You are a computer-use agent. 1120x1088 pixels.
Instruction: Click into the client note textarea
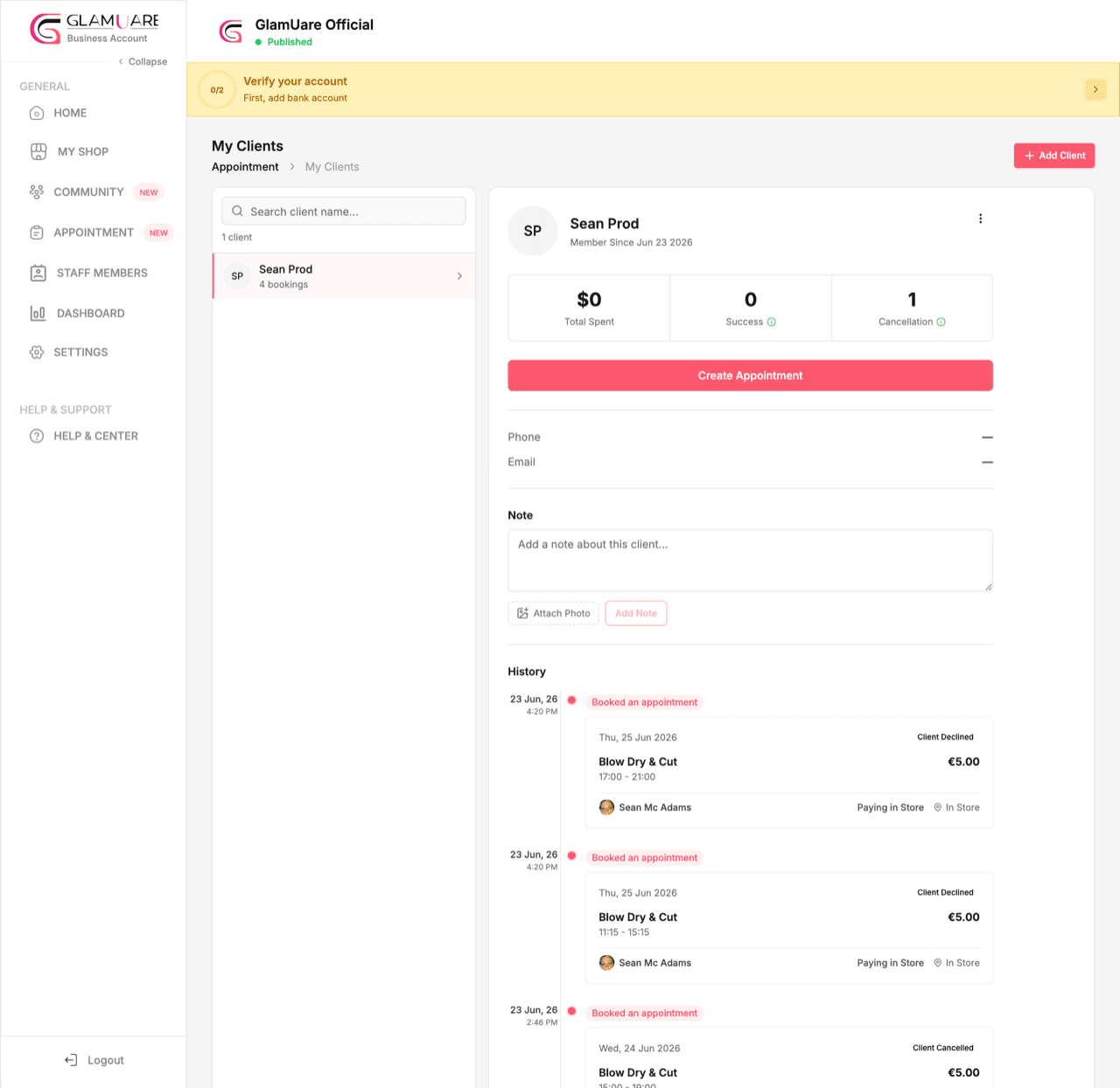pyautogui.click(x=750, y=561)
